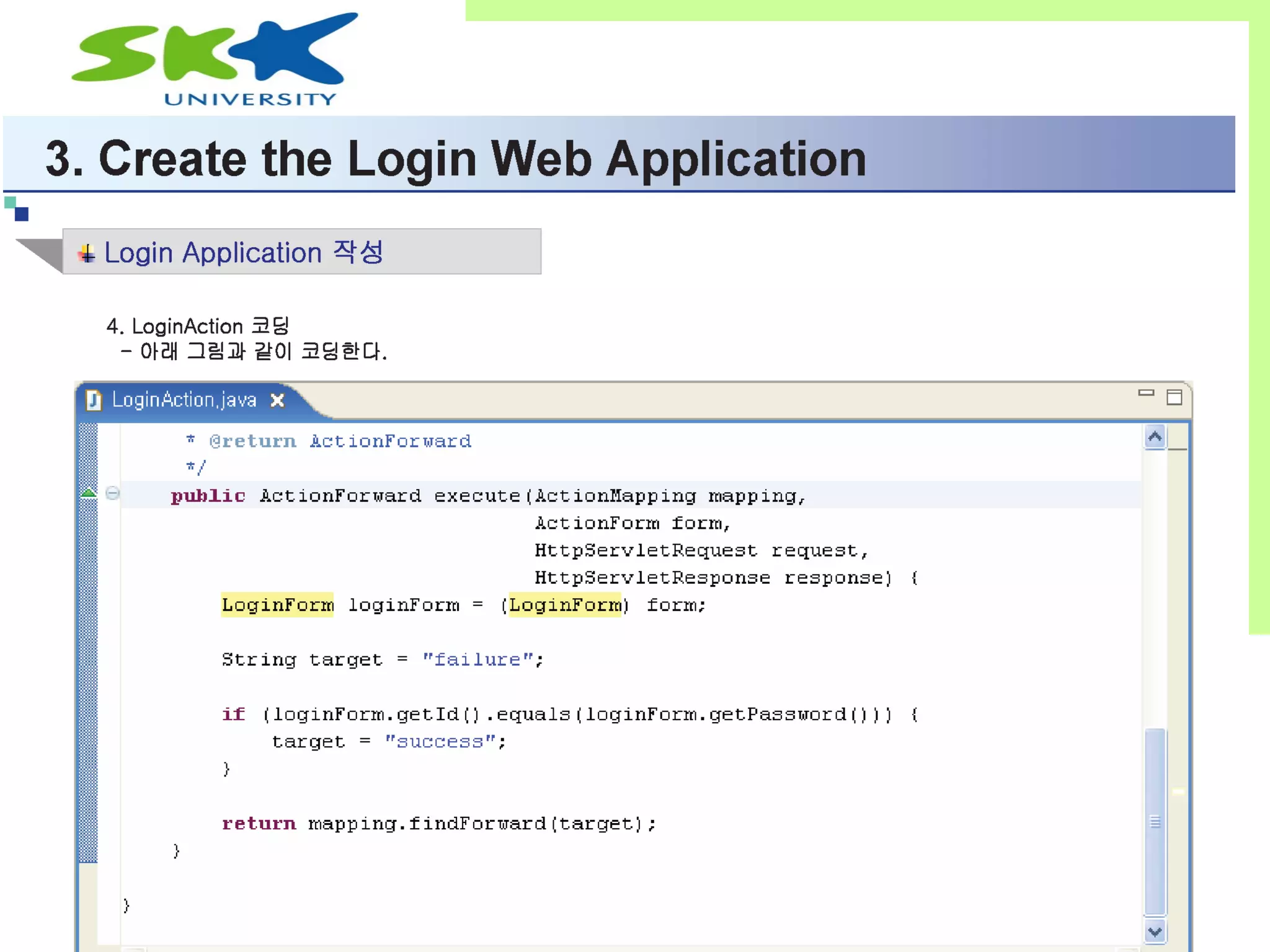
Task: Click the return keyword in code
Action: tap(259, 824)
